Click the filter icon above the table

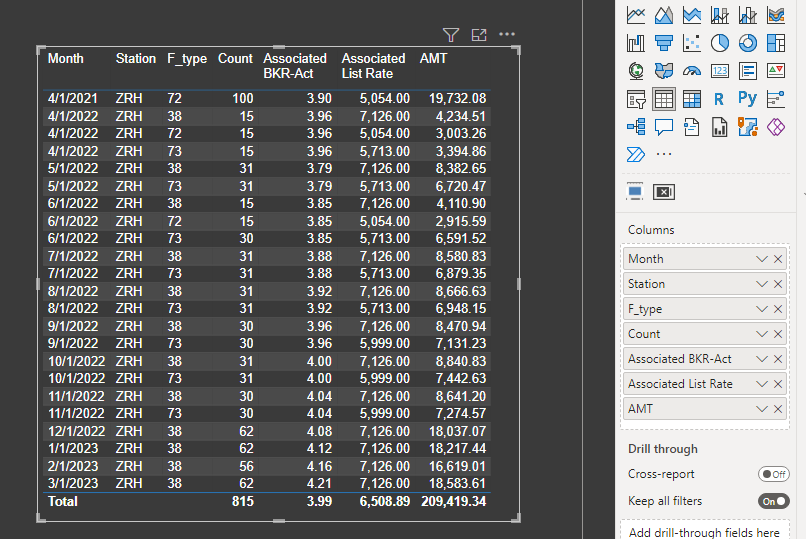pos(451,35)
